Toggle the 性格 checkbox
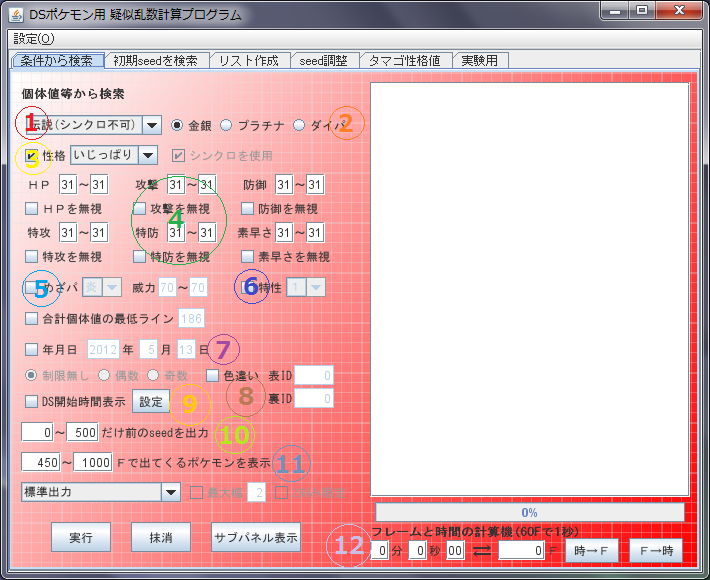Image resolution: width=710 pixels, height=580 pixels. [31, 156]
